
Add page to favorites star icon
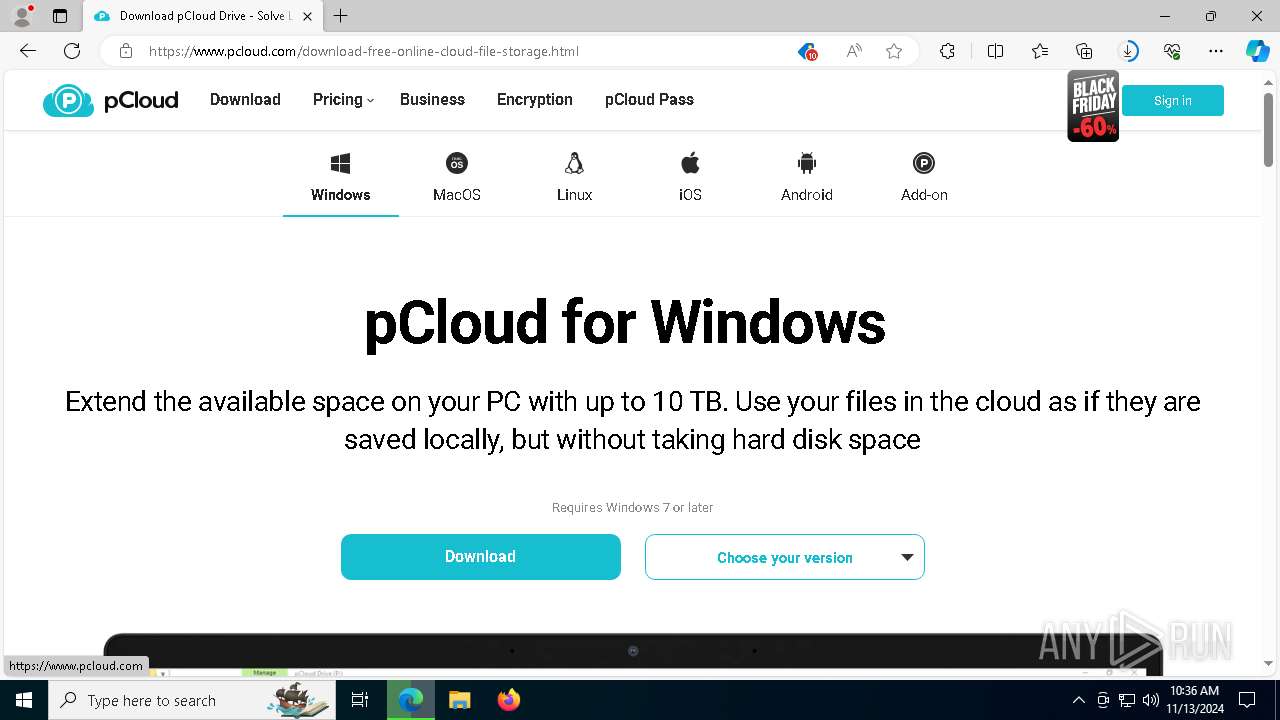coord(894,51)
